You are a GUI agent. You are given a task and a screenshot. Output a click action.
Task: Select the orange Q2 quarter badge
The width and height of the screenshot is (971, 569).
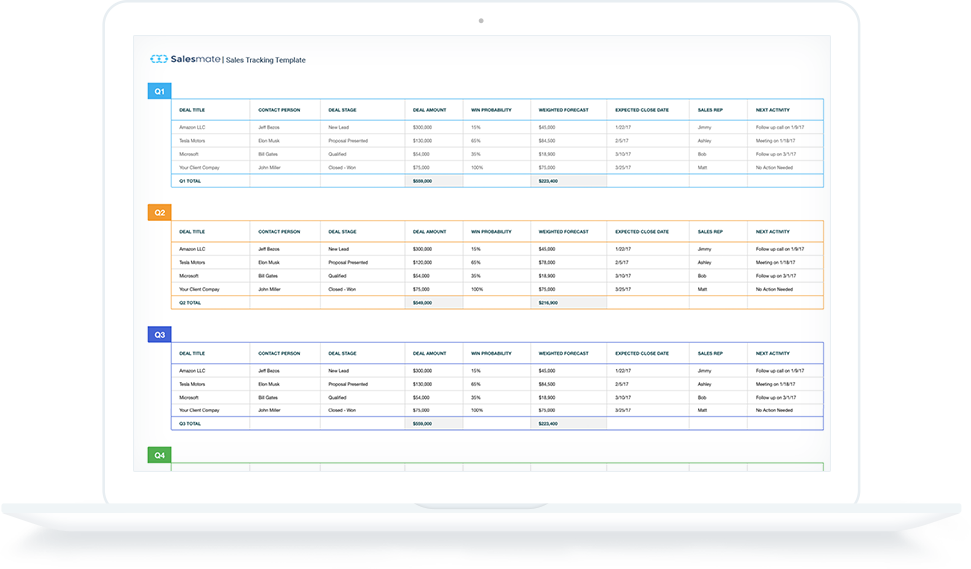coord(159,212)
